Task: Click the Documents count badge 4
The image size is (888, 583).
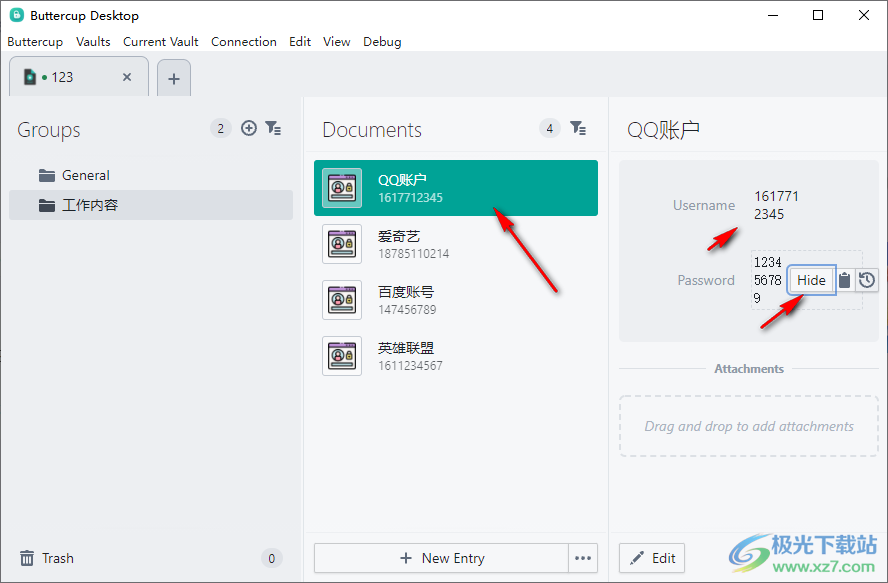Action: (549, 129)
